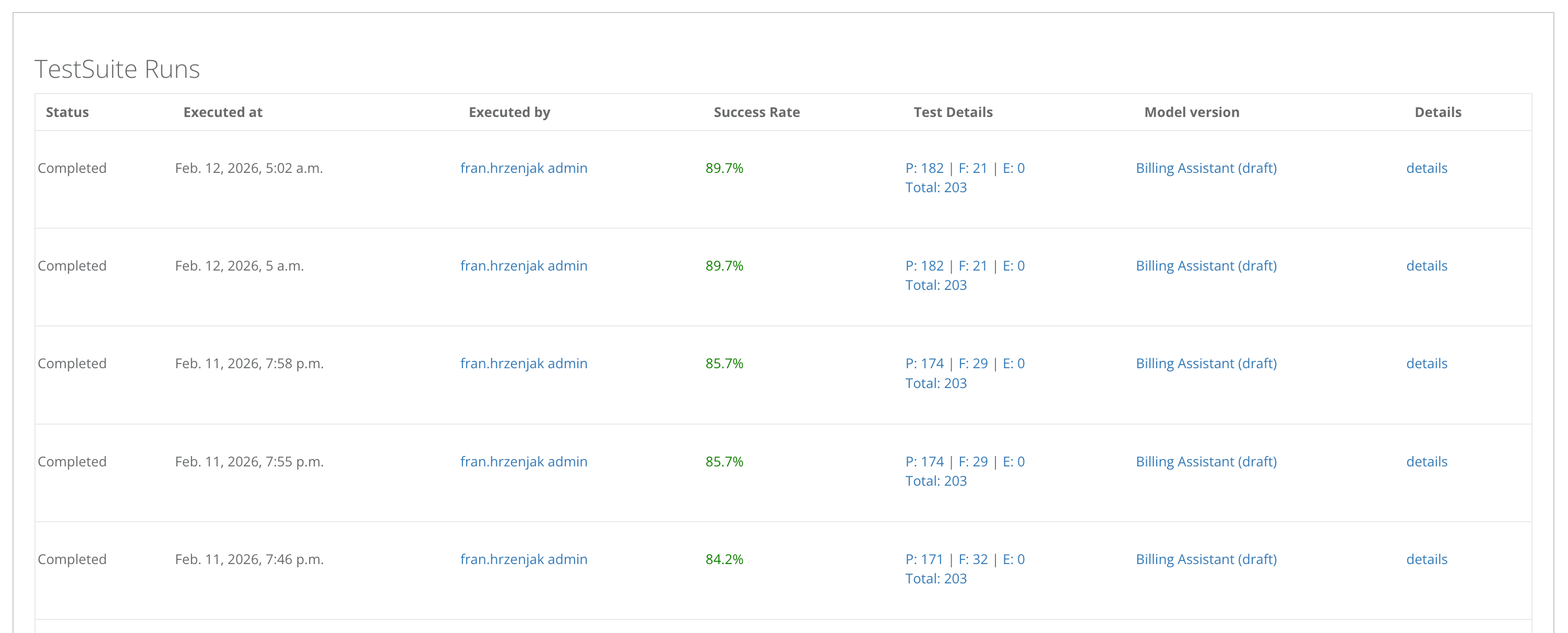The height and width of the screenshot is (633, 1568).
Task: Open details for Feb. 12 5 a.m. run
Action: 1426,266
